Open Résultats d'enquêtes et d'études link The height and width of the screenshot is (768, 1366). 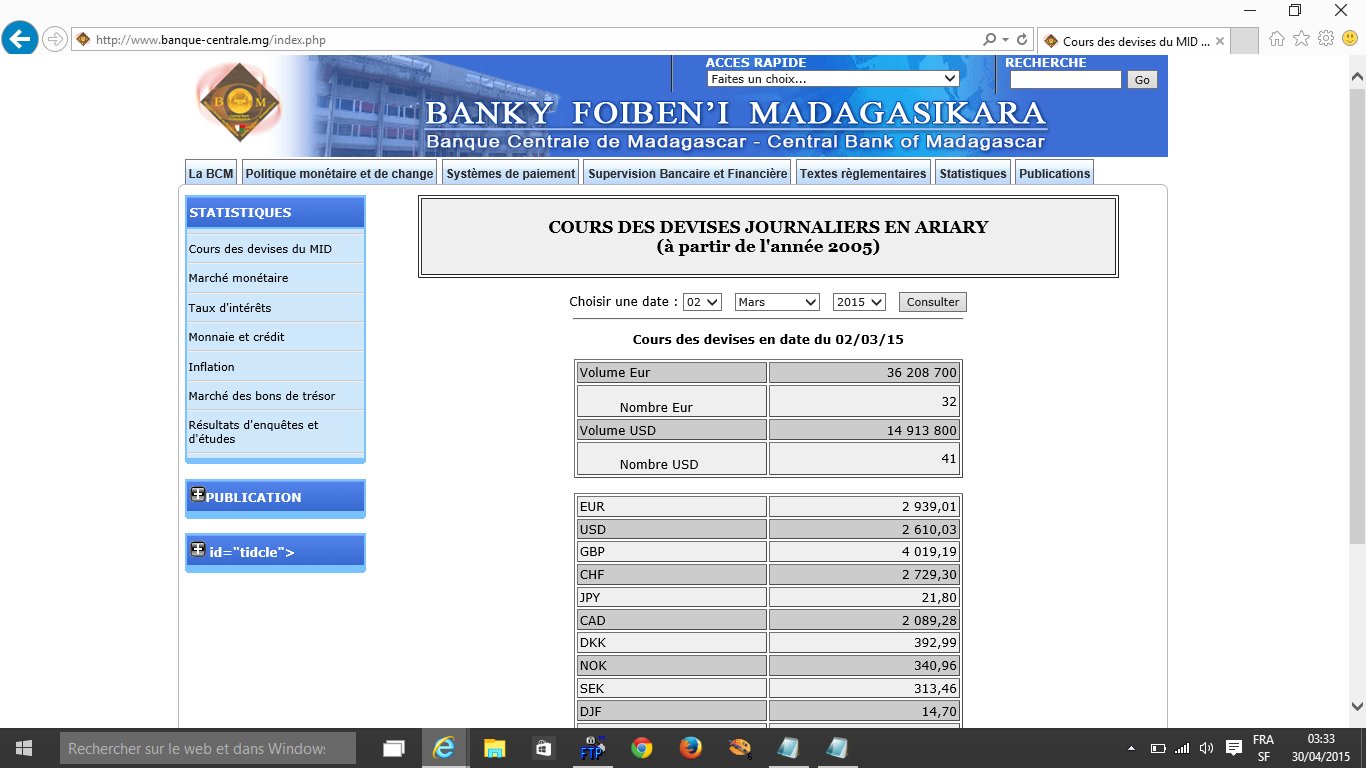tap(254, 432)
